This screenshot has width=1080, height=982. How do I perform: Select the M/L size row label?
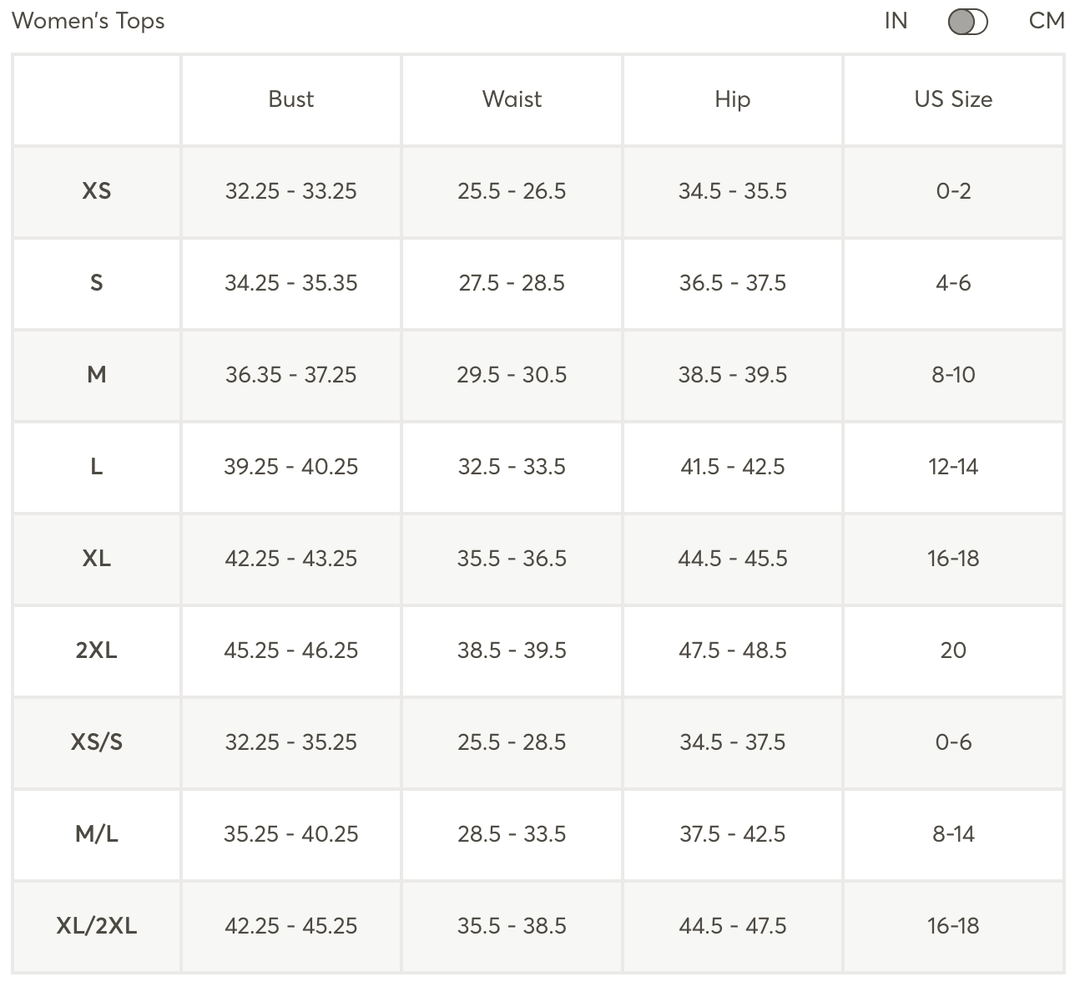(96, 834)
